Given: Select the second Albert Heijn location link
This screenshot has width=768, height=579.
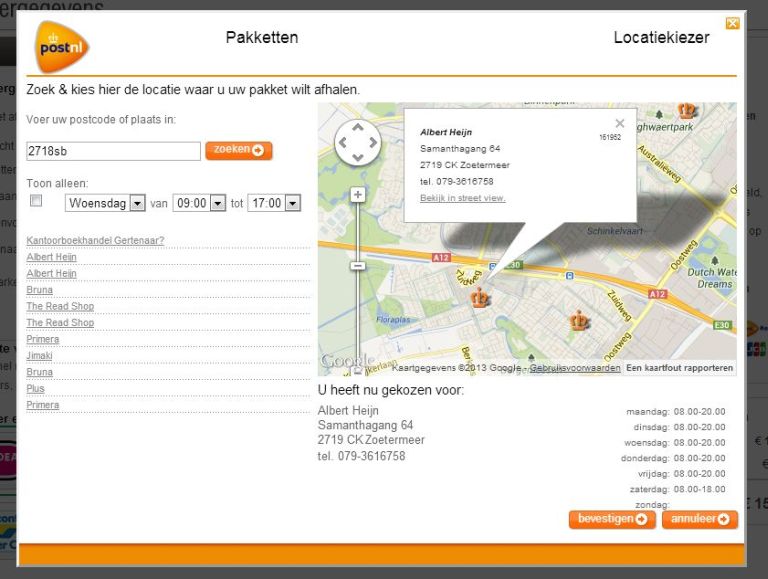Looking at the screenshot, I should (x=51, y=273).
